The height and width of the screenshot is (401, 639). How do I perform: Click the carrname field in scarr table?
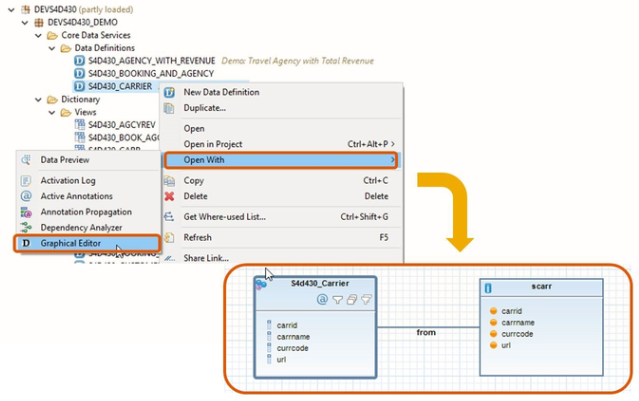[x=520, y=322]
